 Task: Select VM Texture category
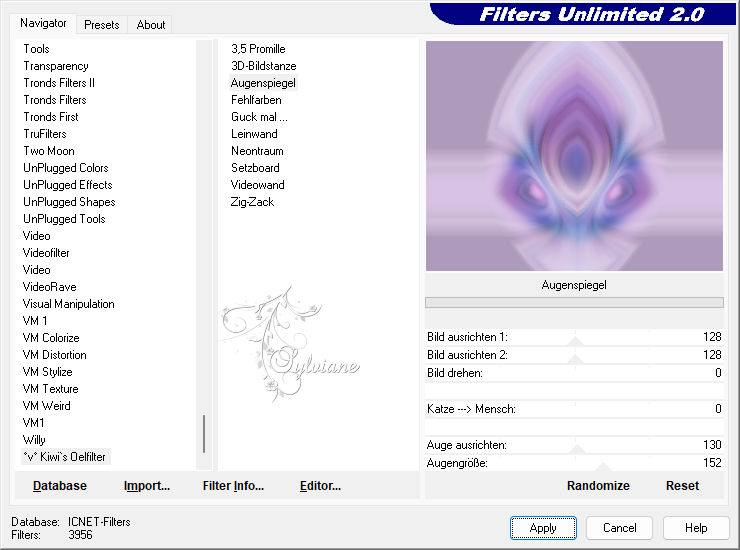[50, 389]
